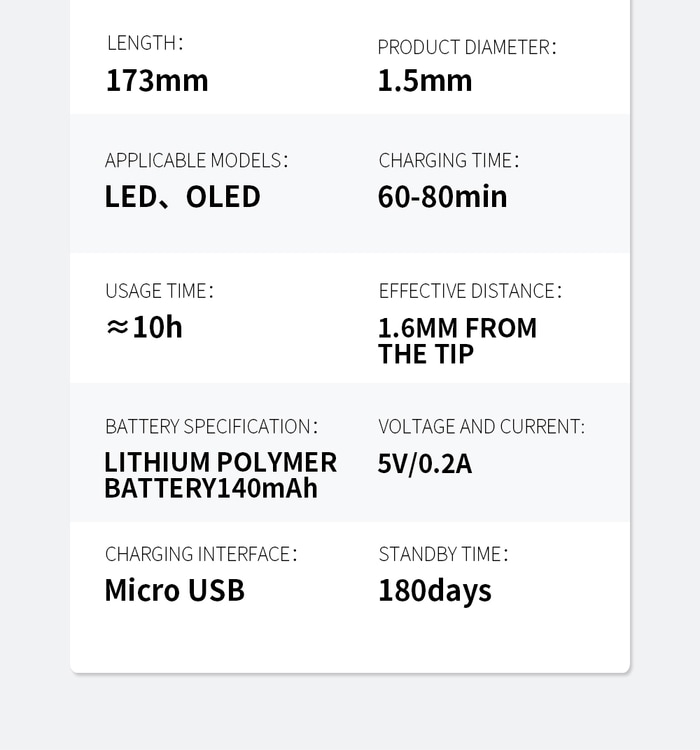Click the EFFECTIVE DISTANCE label
This screenshot has height=750, width=700.
[x=469, y=291]
